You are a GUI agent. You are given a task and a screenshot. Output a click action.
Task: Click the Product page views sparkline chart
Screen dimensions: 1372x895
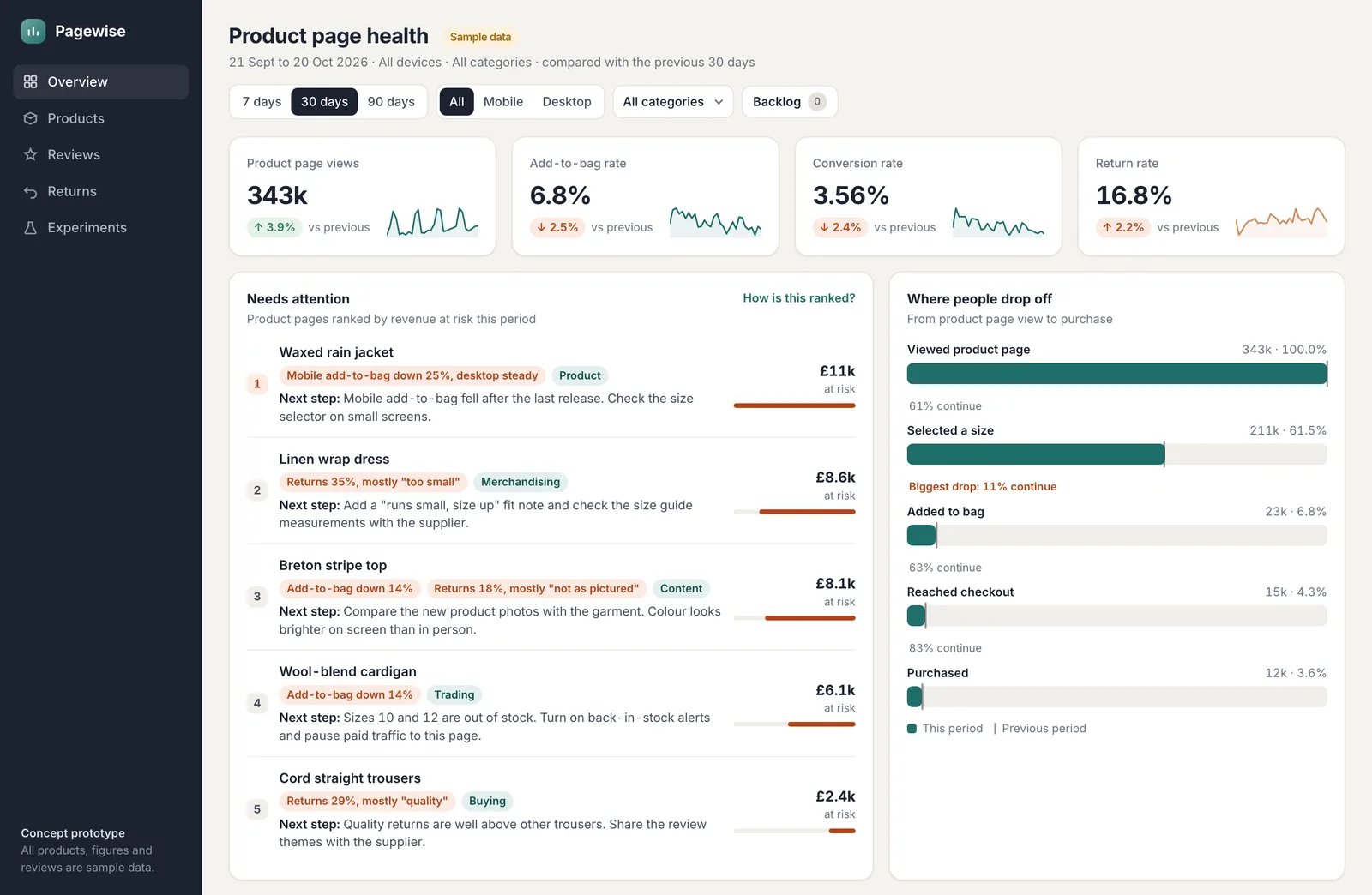pos(432,222)
